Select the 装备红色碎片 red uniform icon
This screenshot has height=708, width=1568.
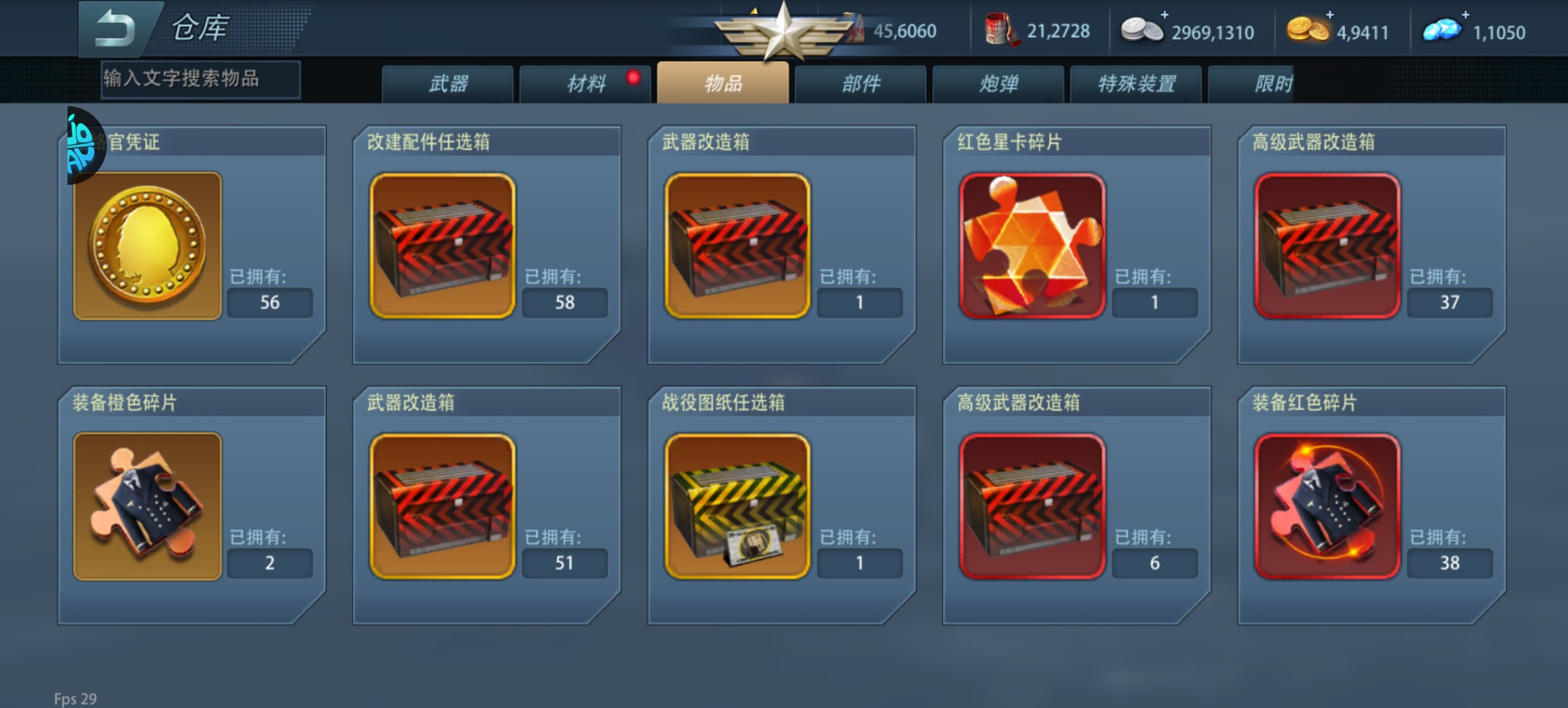[1327, 507]
